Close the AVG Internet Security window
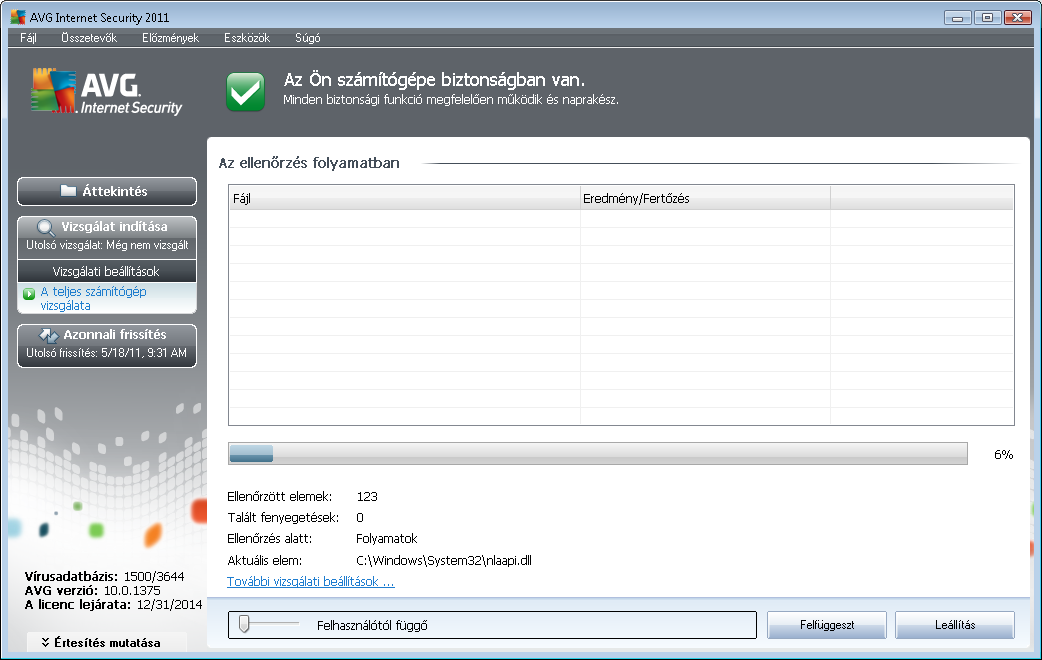Viewport: 1042px width, 660px height. (x=1017, y=18)
